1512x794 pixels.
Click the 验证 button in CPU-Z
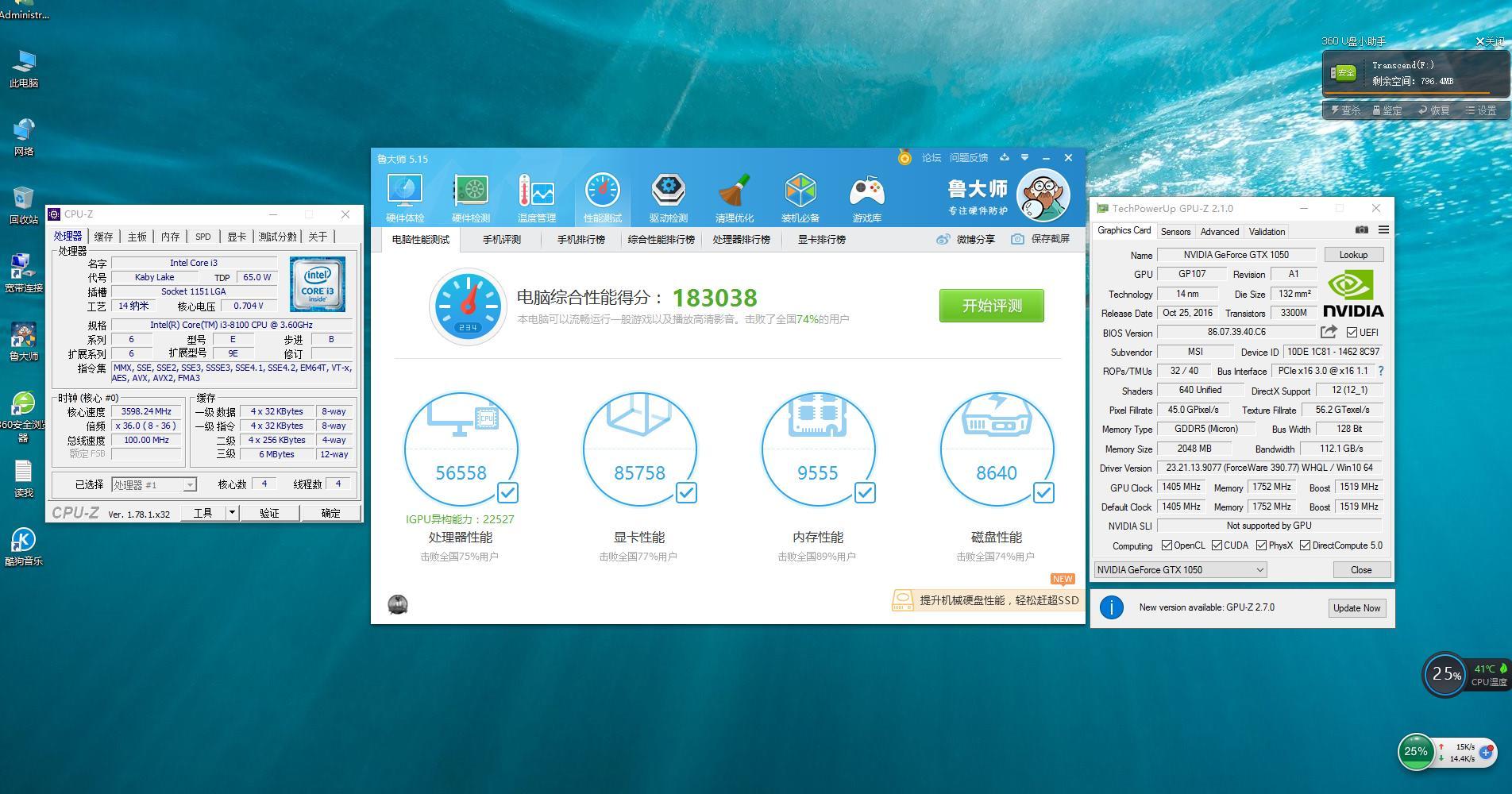coord(269,513)
